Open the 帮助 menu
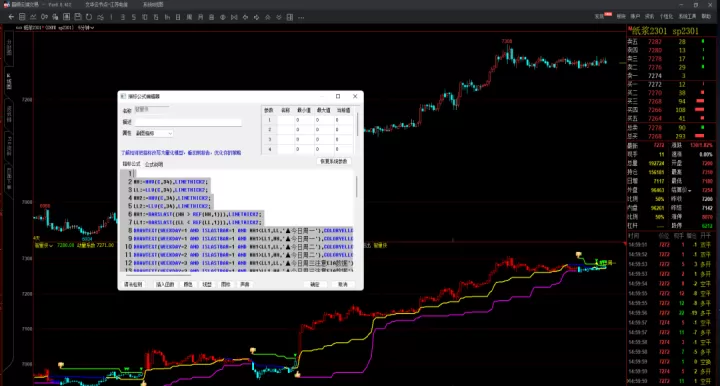Image resolution: width=720 pixels, height=386 pixels. pyautogui.click(x=706, y=17)
